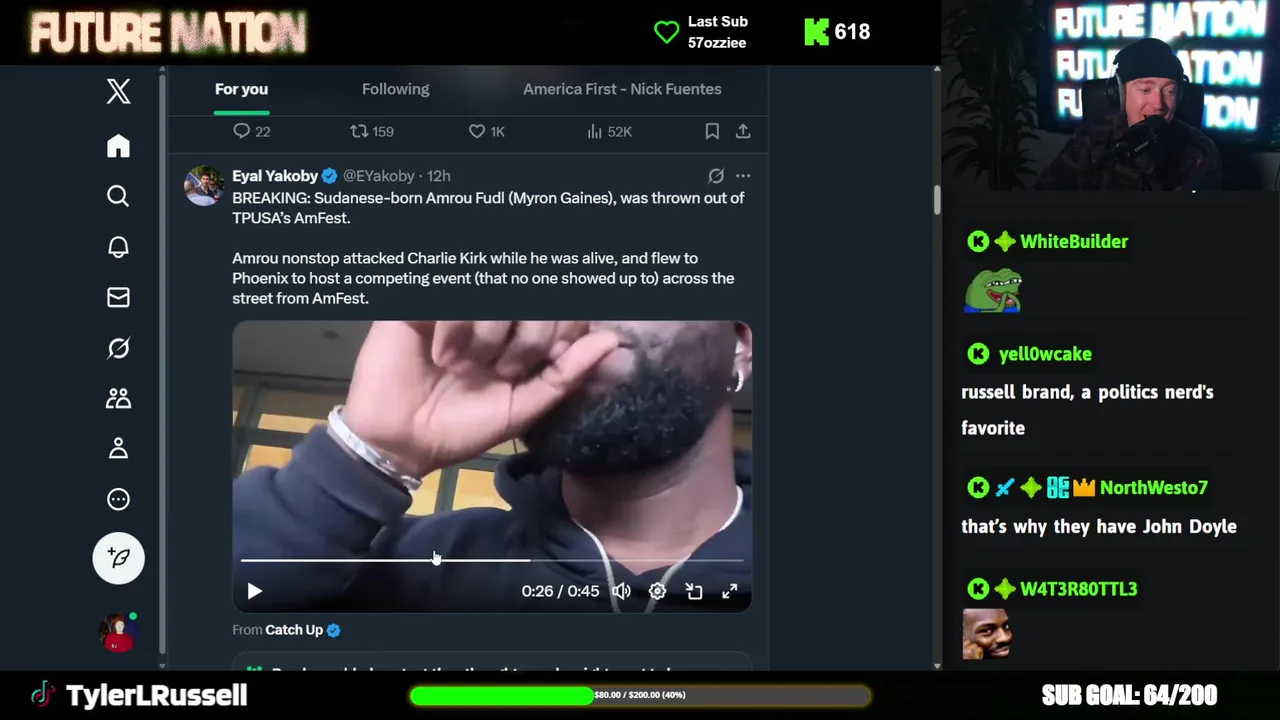This screenshot has height=720, width=1280.
Task: Play the video in the post
Action: click(x=254, y=591)
